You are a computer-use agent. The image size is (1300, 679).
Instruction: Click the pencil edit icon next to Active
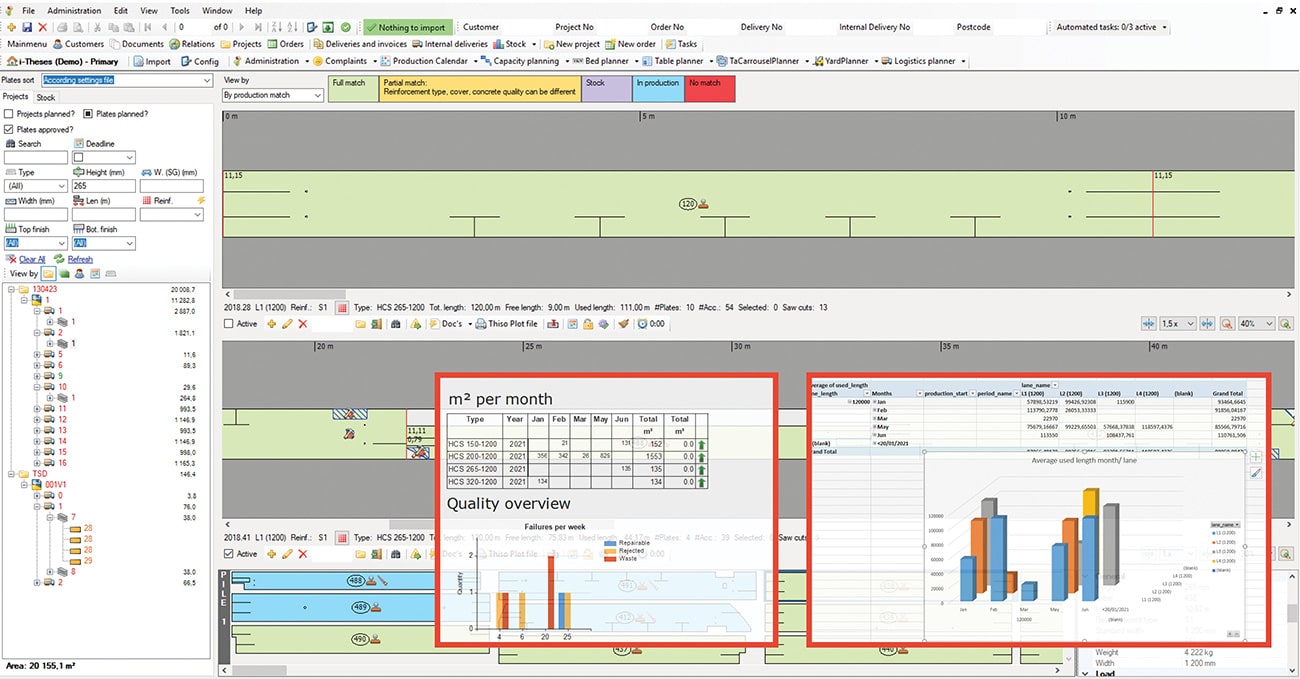pyautogui.click(x=287, y=324)
